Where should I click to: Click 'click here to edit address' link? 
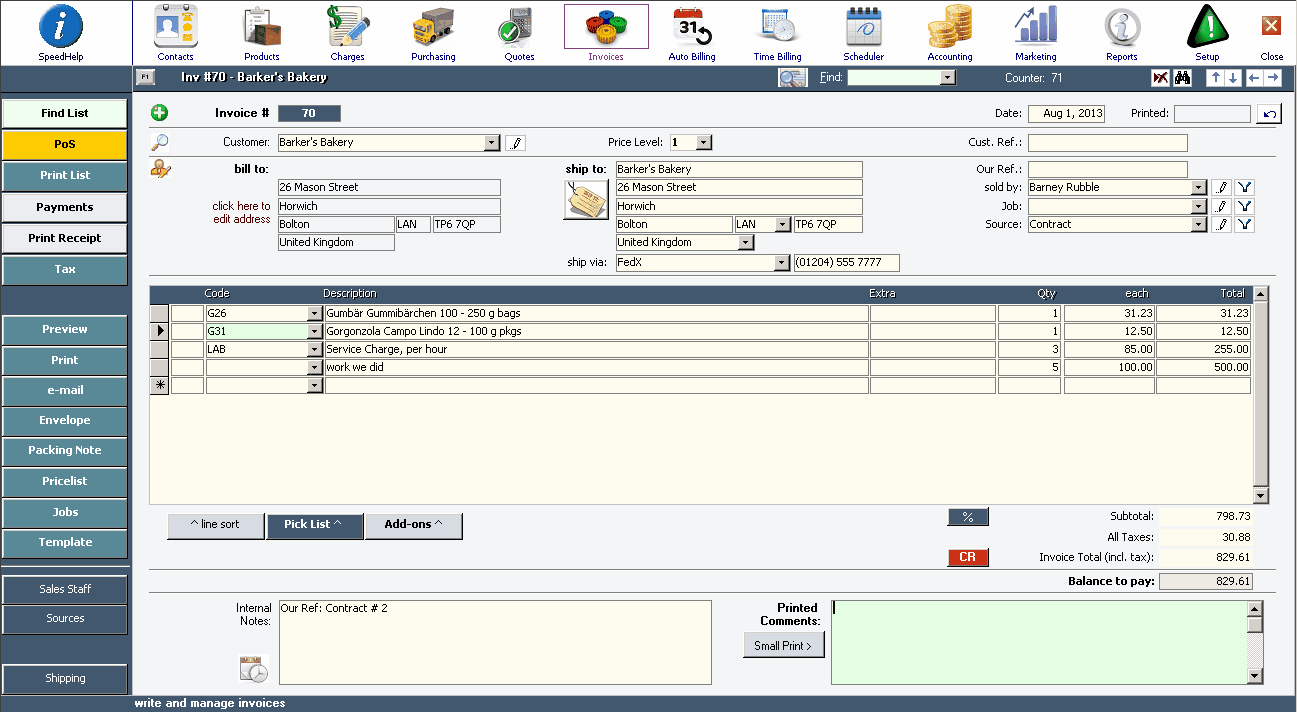[x=241, y=213]
